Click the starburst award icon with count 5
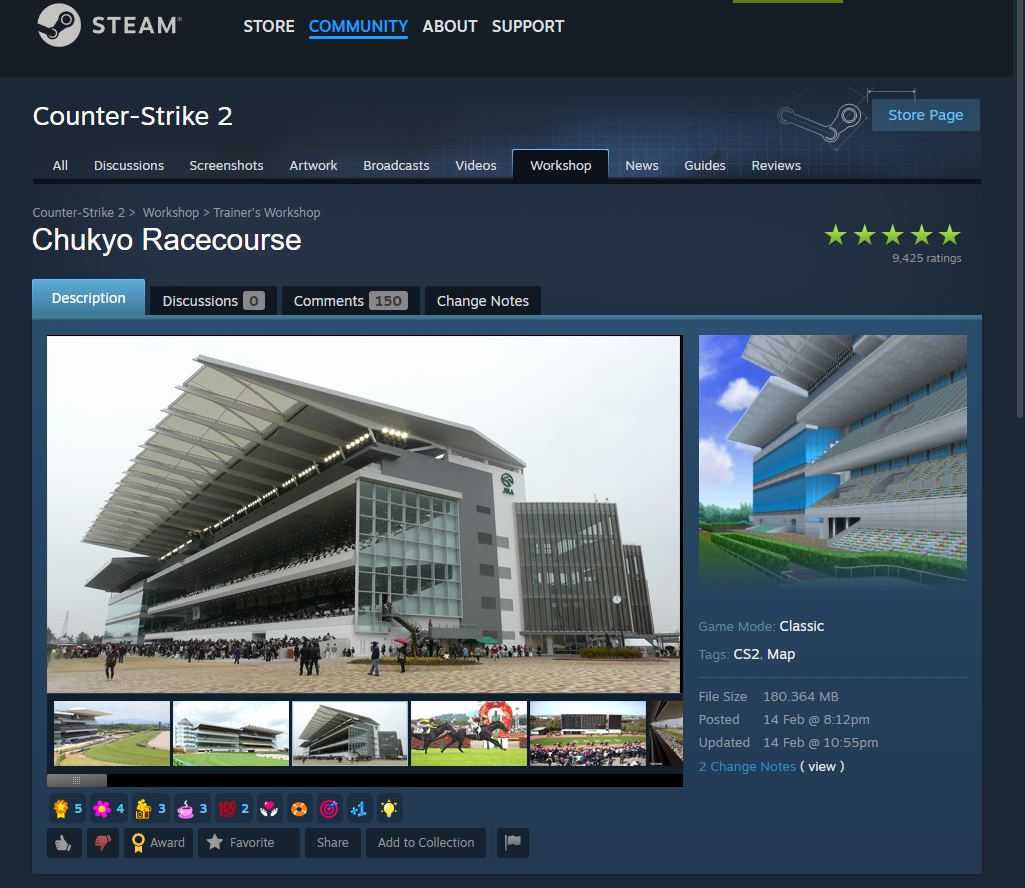Screen dimensions: 1025x888 (67, 809)
